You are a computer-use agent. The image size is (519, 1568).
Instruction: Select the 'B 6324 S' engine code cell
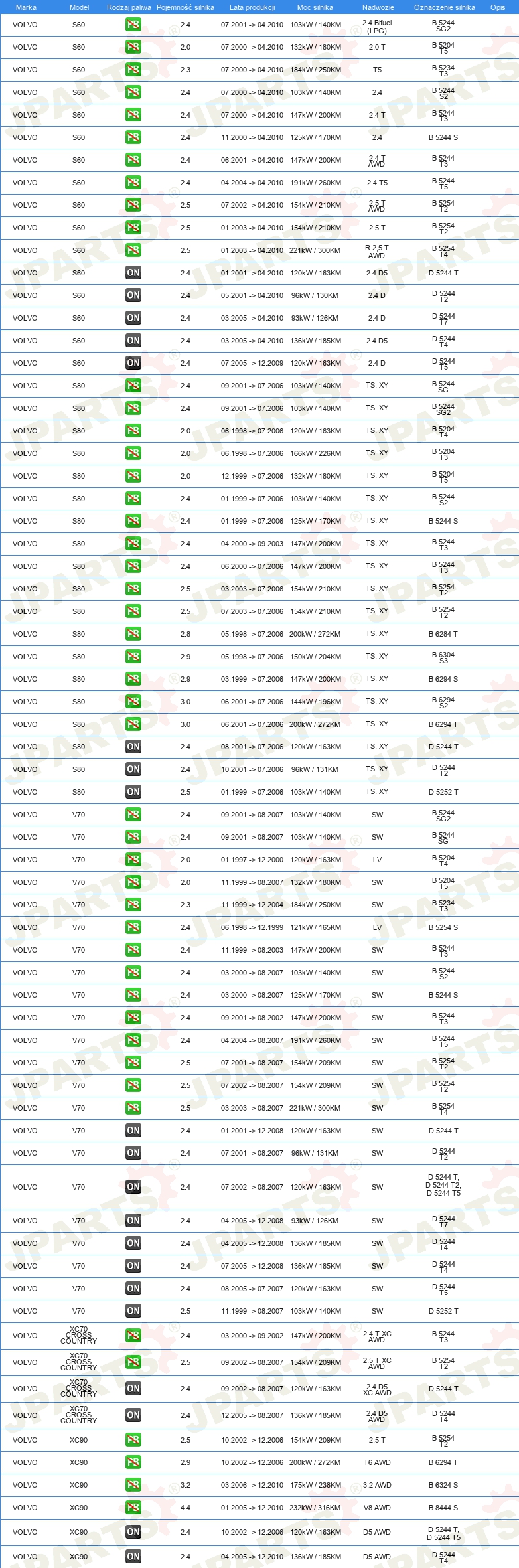[443, 1485]
